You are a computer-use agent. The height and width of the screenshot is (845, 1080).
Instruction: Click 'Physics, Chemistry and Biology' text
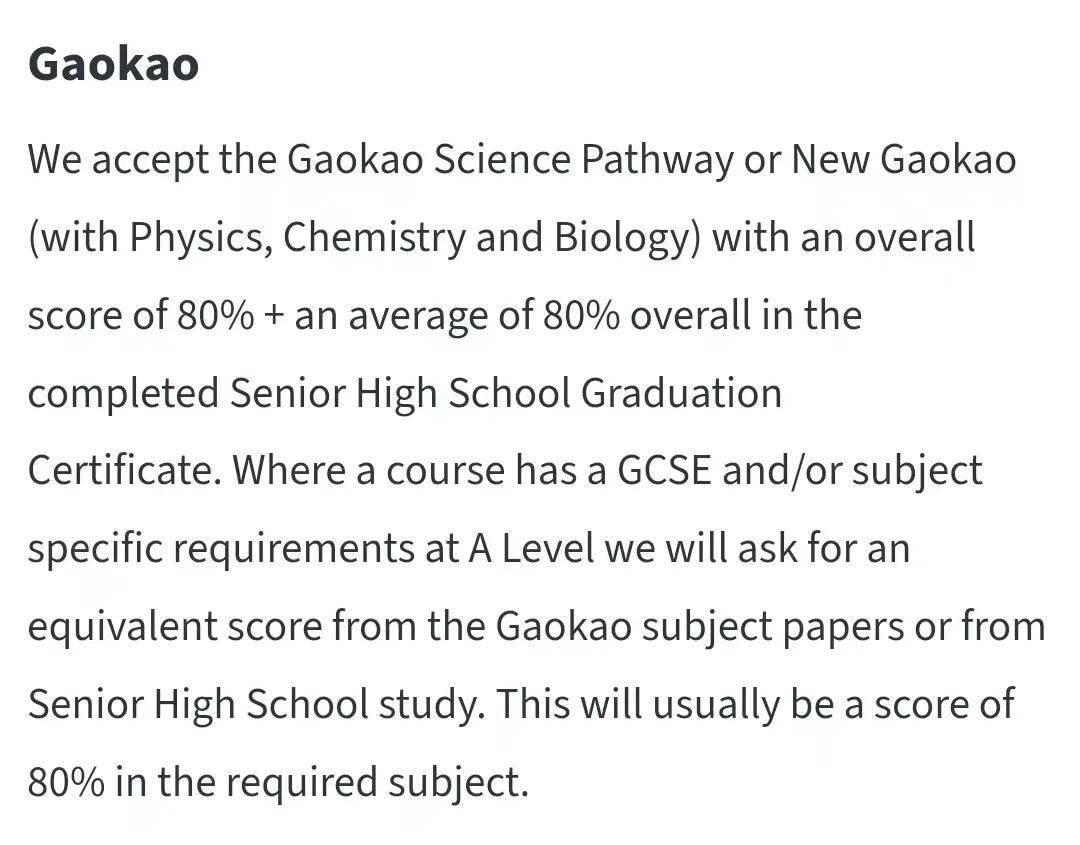(410, 238)
